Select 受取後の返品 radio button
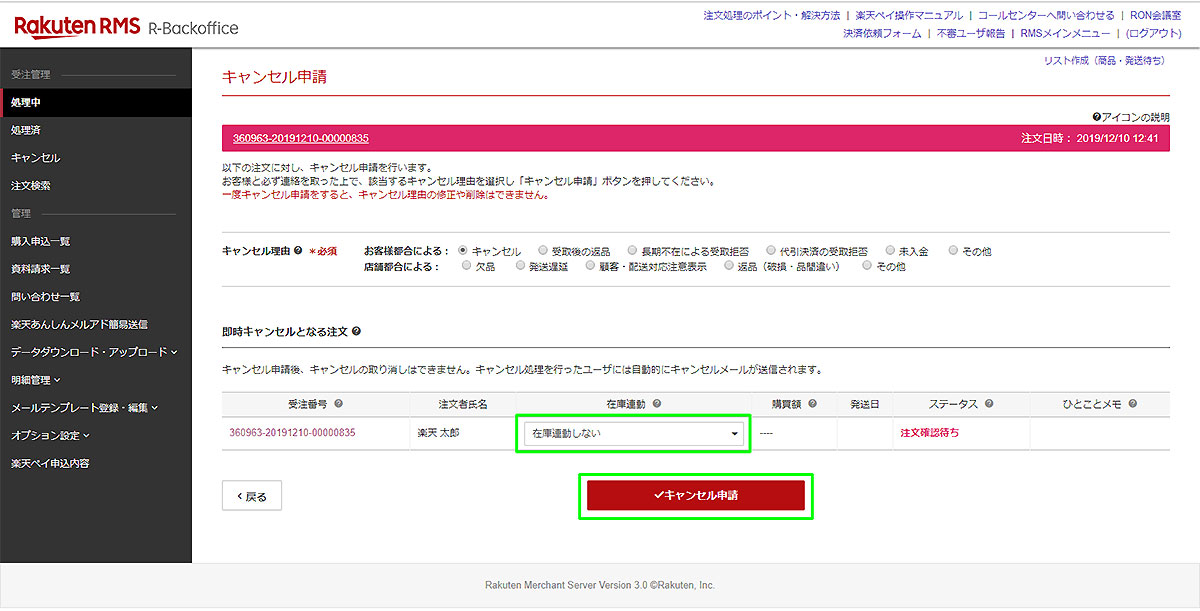 coord(542,251)
